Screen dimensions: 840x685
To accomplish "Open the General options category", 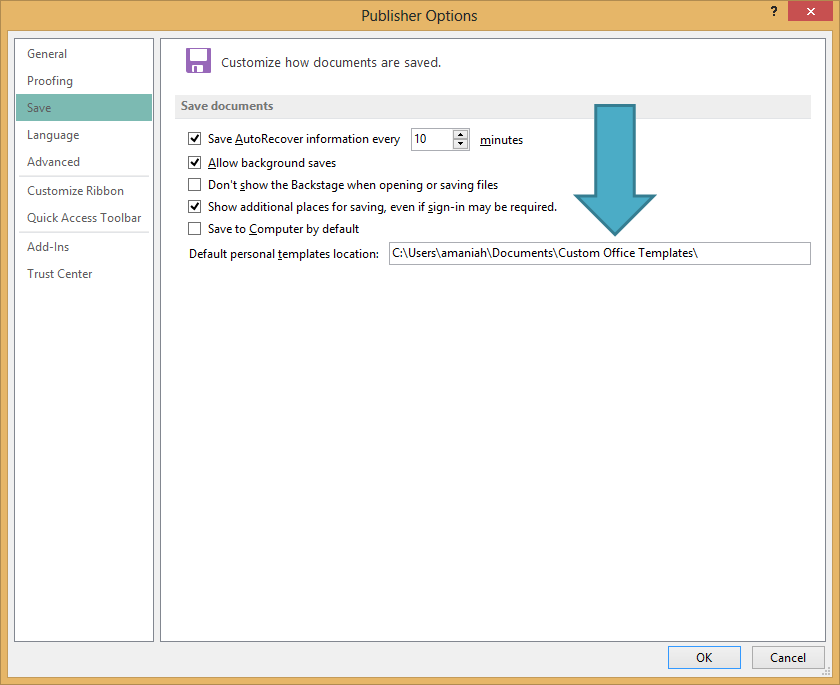I will tap(47, 54).
